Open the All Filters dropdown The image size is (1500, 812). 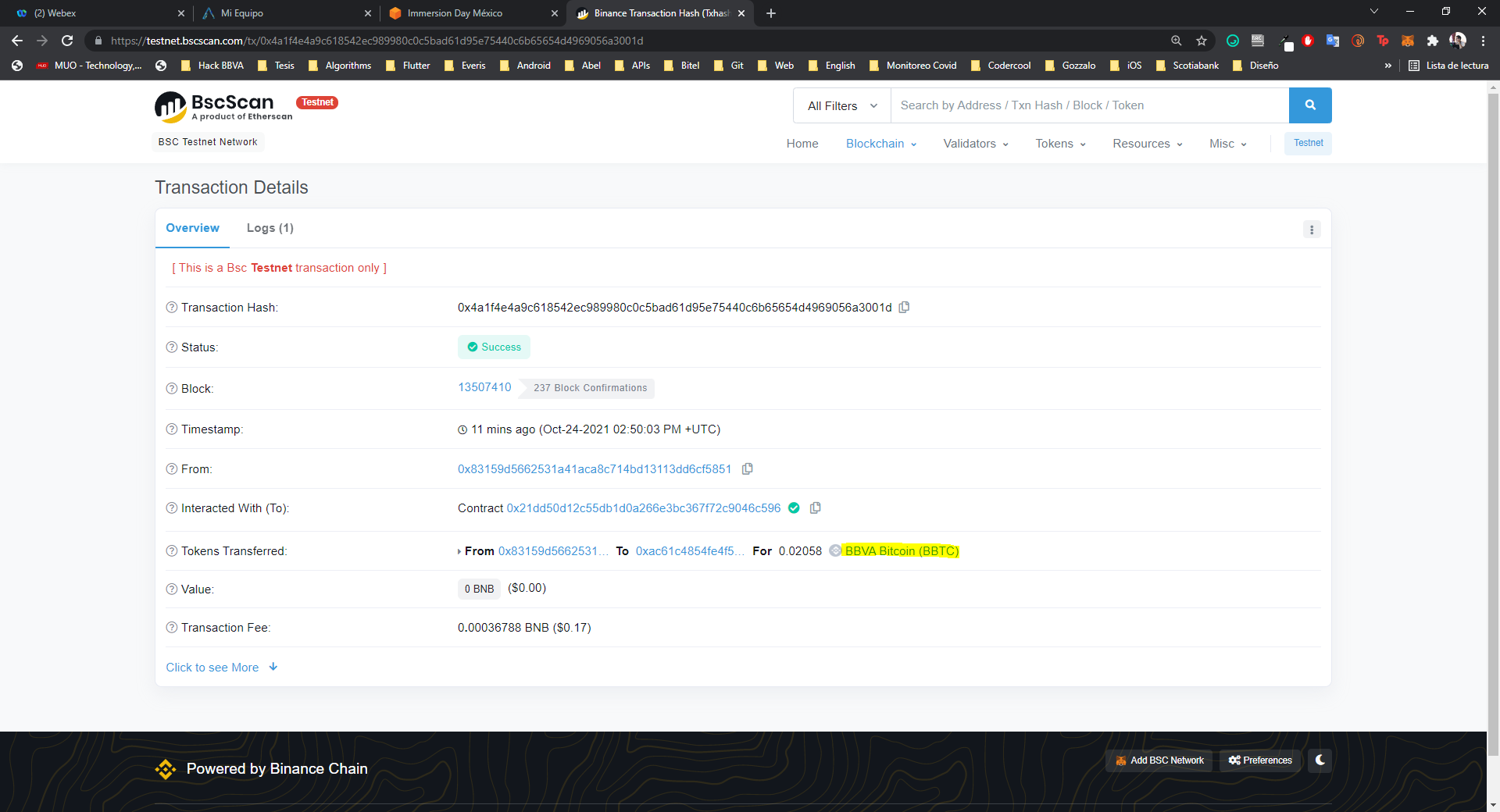(x=842, y=105)
